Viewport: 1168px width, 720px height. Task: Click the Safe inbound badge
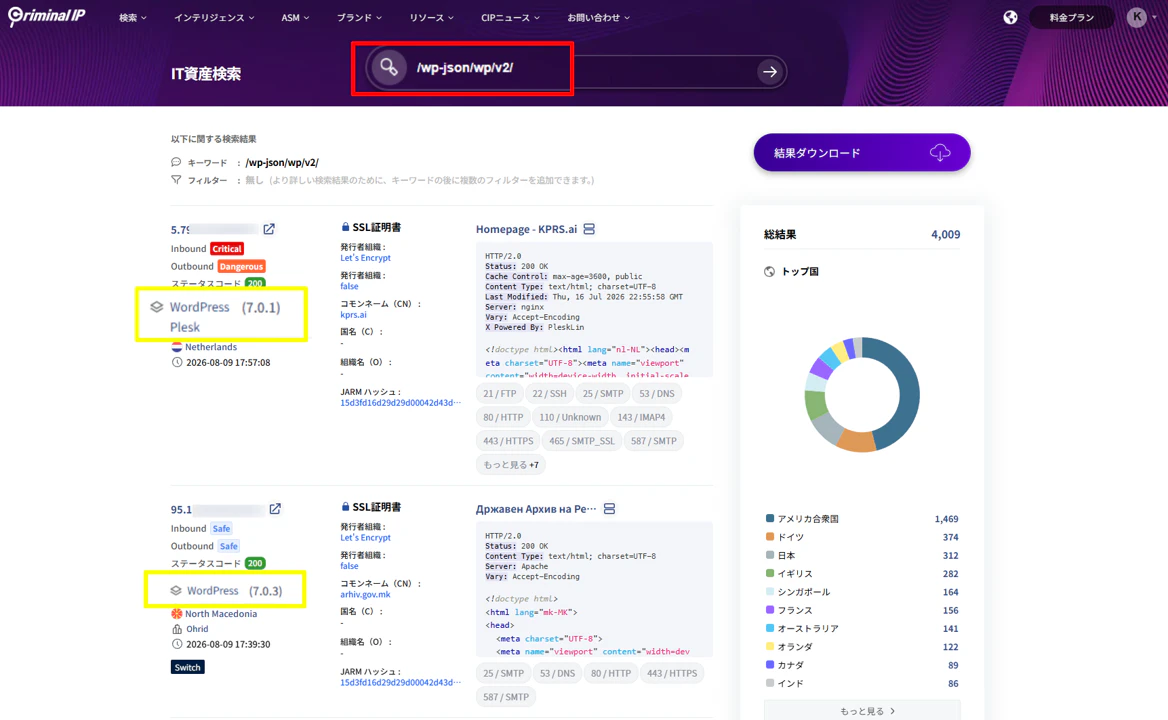click(221, 529)
